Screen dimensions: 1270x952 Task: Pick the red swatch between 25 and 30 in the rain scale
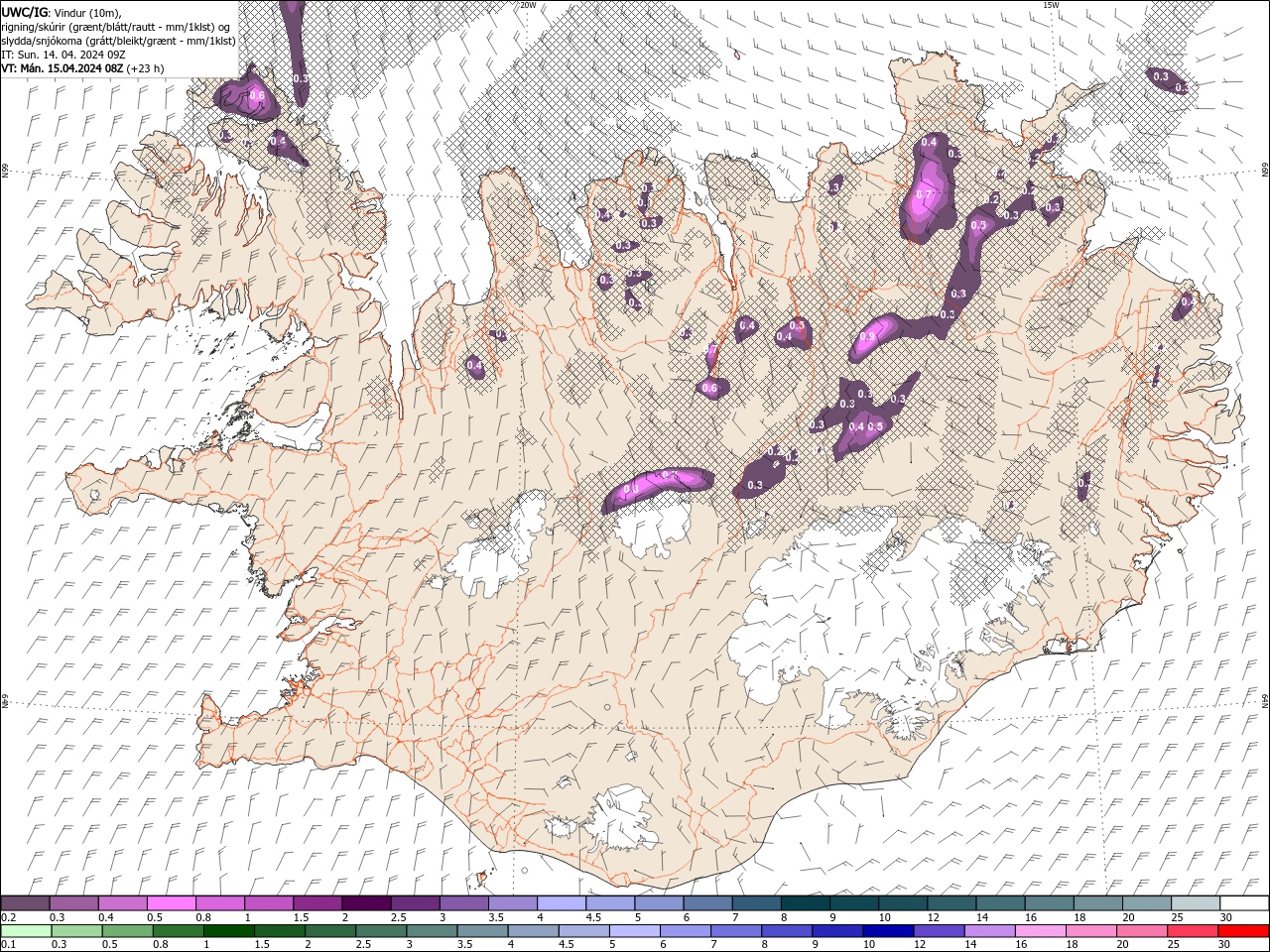1194,931
